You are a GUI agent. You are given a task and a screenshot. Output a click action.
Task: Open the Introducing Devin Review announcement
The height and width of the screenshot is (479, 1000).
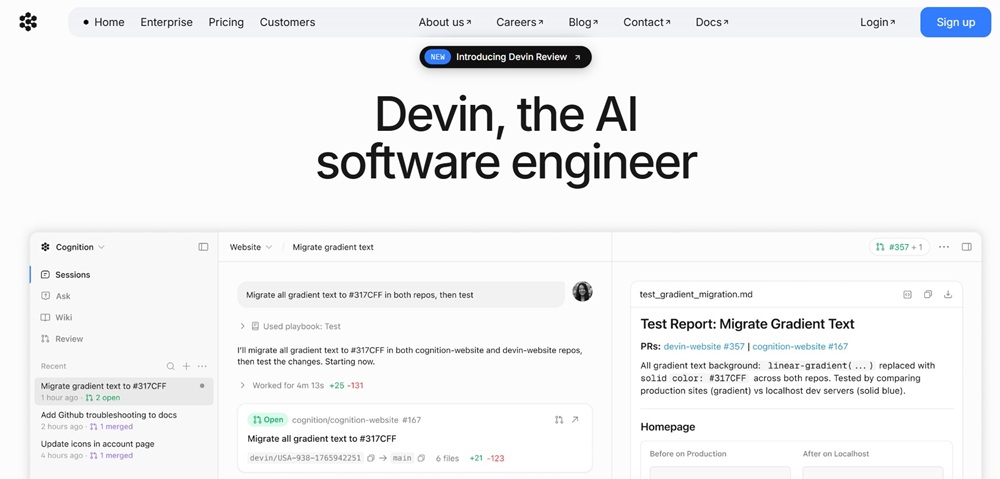pyautogui.click(x=505, y=57)
